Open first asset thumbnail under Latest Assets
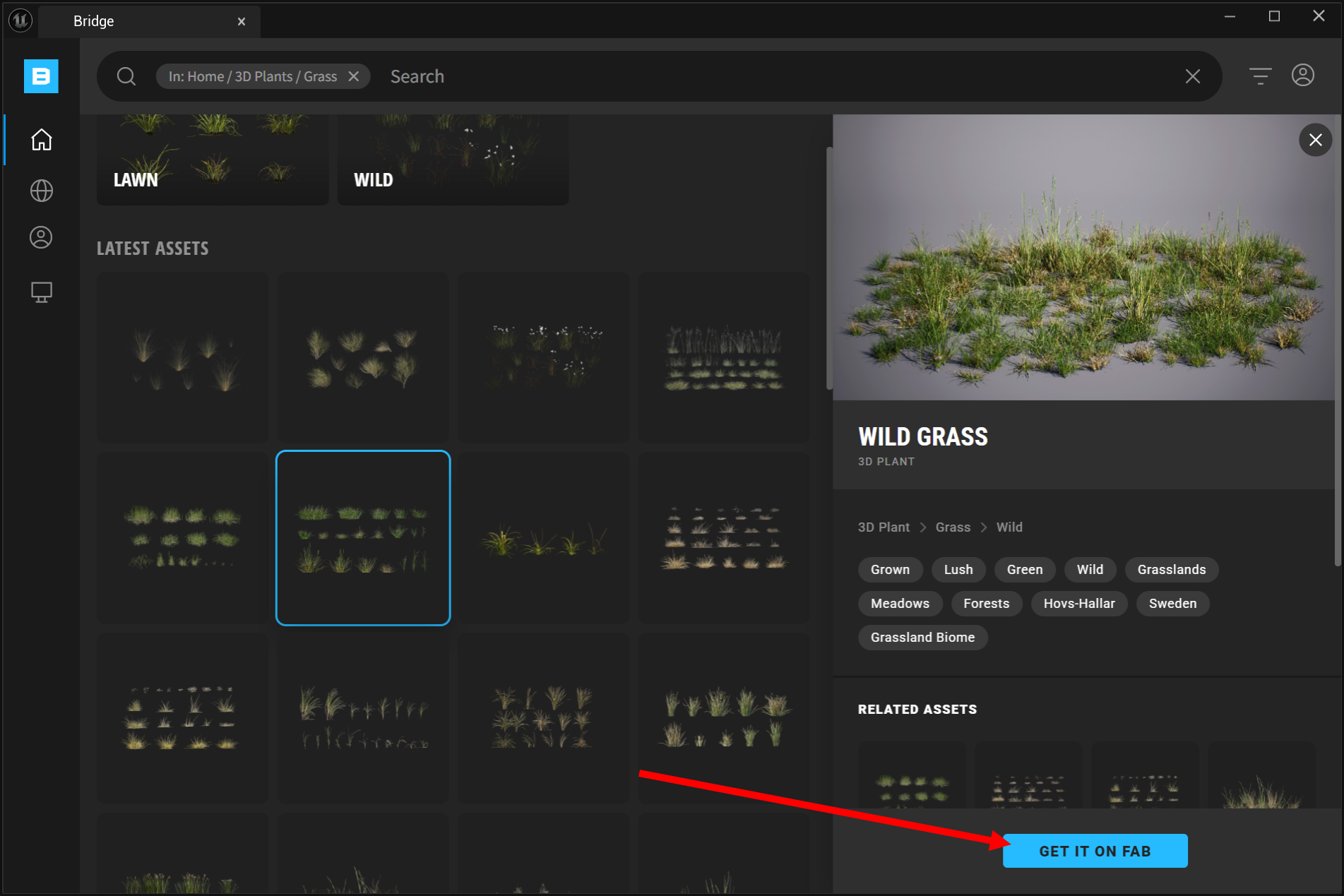 pyautogui.click(x=183, y=358)
